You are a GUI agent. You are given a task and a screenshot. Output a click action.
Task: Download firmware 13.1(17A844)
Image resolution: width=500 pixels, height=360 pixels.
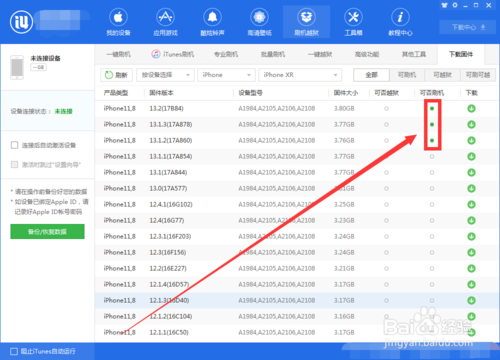click(471, 172)
